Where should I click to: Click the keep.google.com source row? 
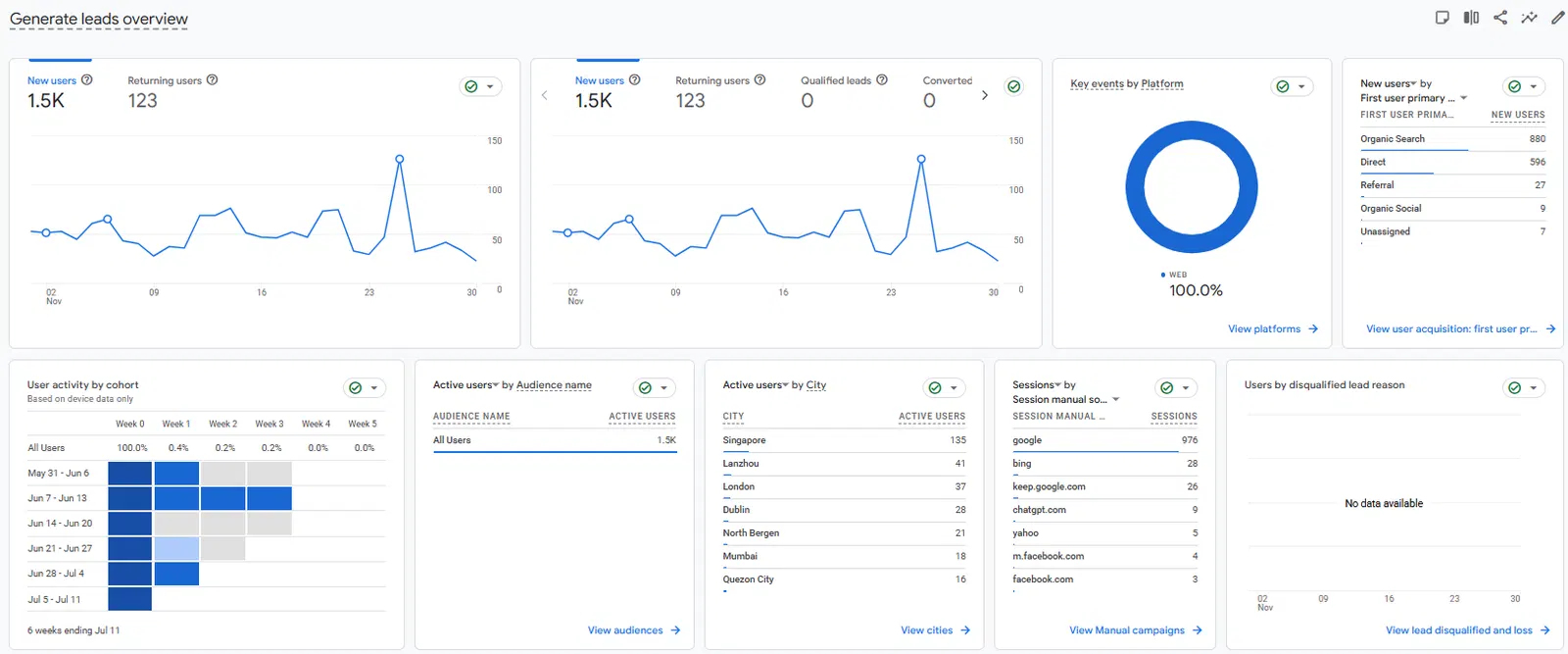click(1104, 486)
